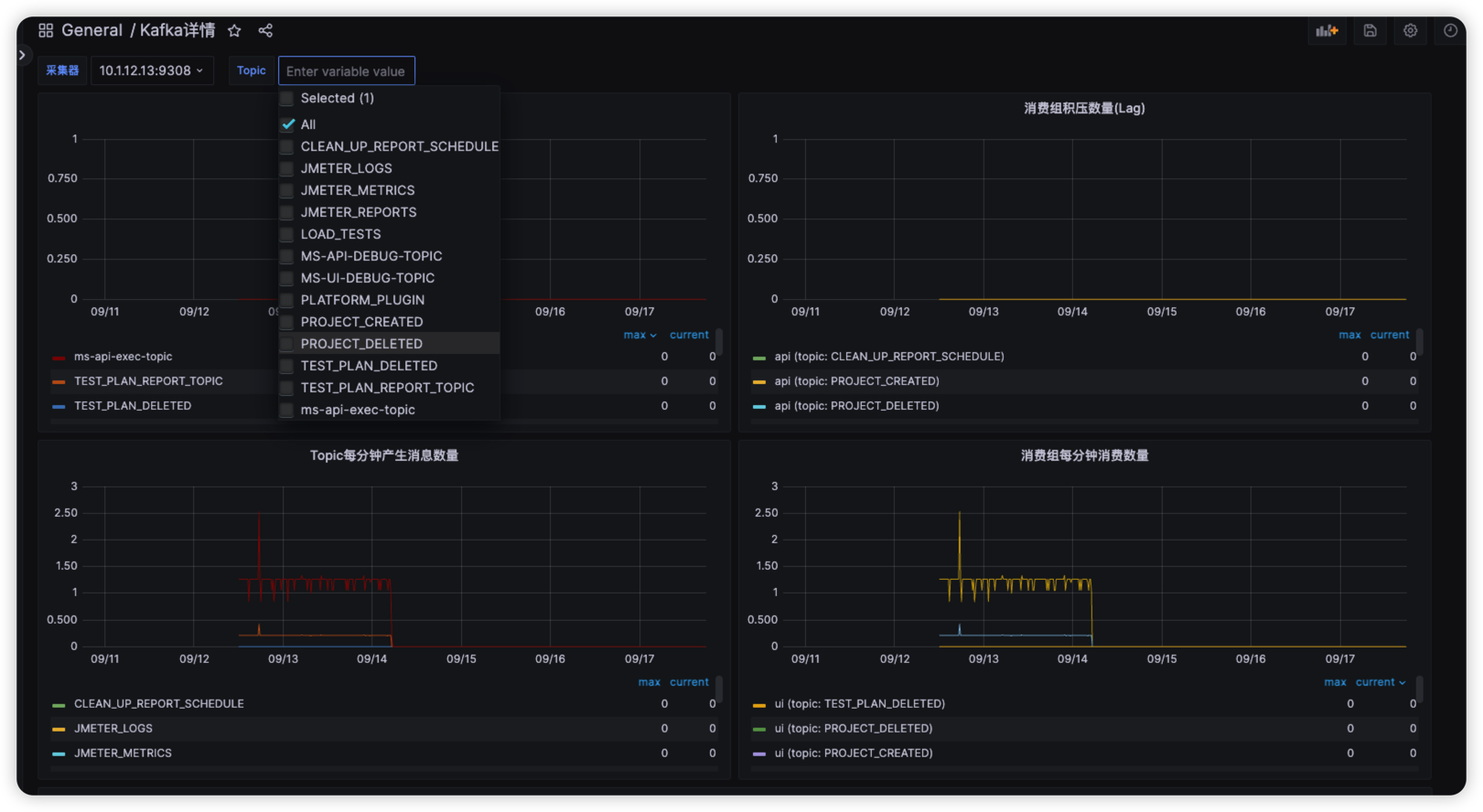The width and height of the screenshot is (1483, 812).
Task: Select PROJECT_CREATED in topic list
Action: tap(389, 322)
